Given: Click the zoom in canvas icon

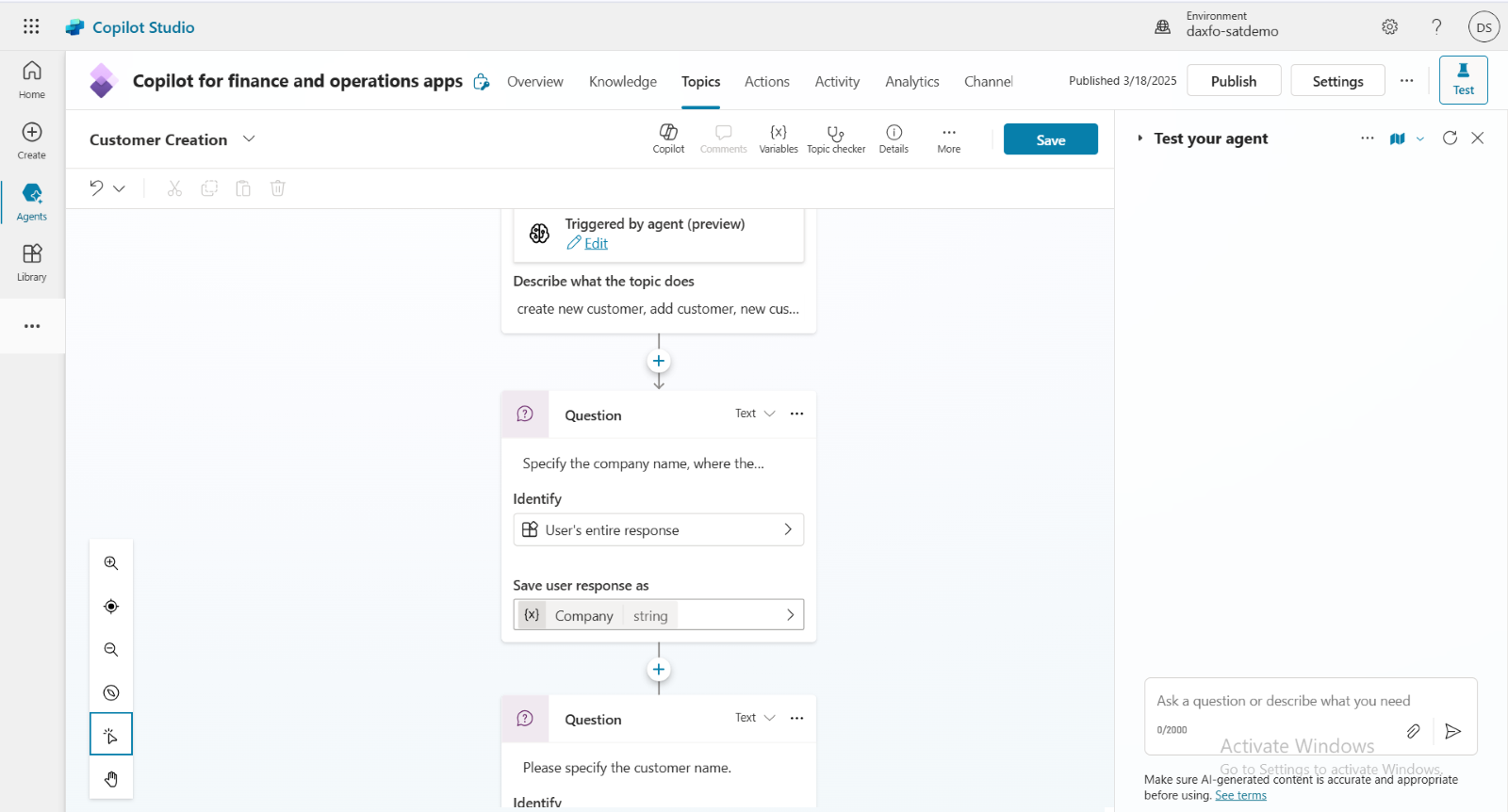Looking at the screenshot, I should pyautogui.click(x=111, y=563).
